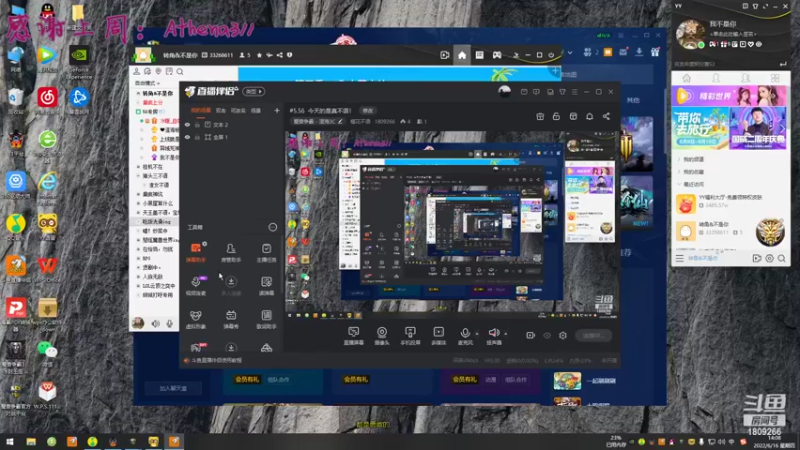Switch to the fourth scene tab
The image size is (800, 450).
pos(256,110)
